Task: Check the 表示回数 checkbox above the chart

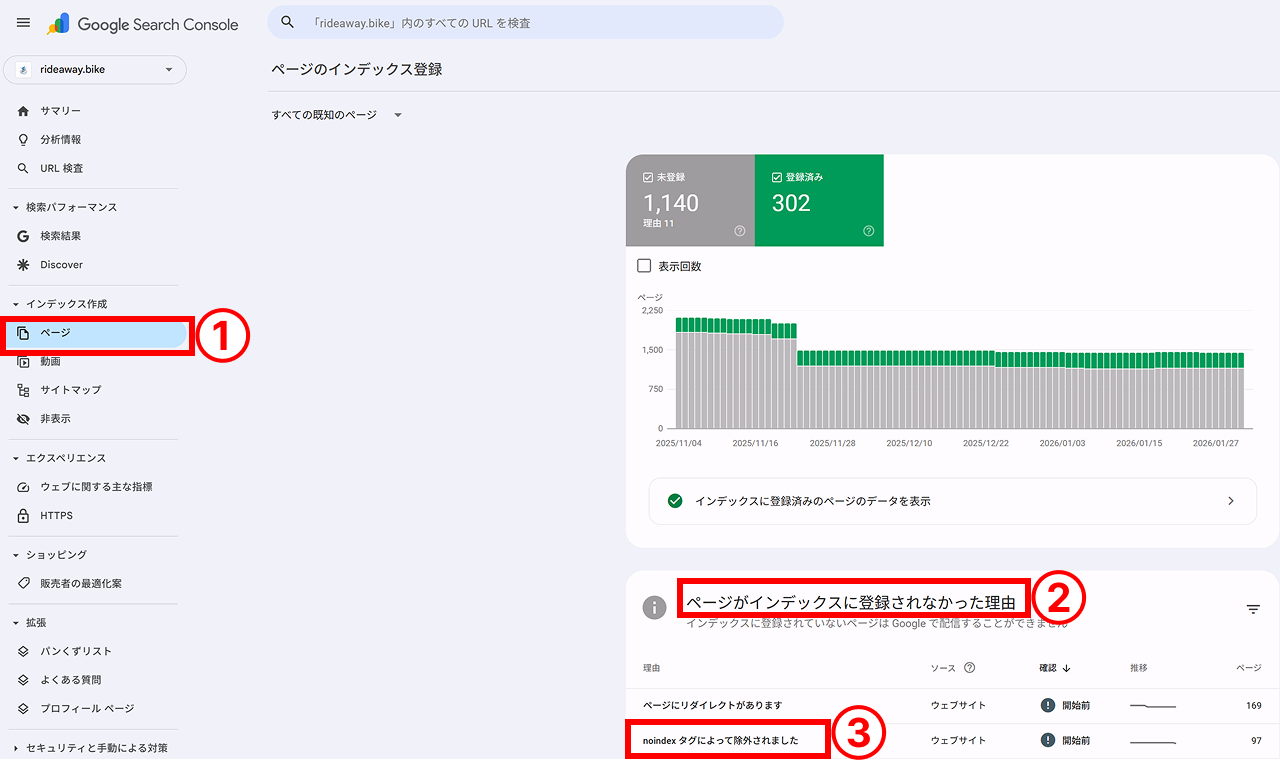Action: [645, 266]
